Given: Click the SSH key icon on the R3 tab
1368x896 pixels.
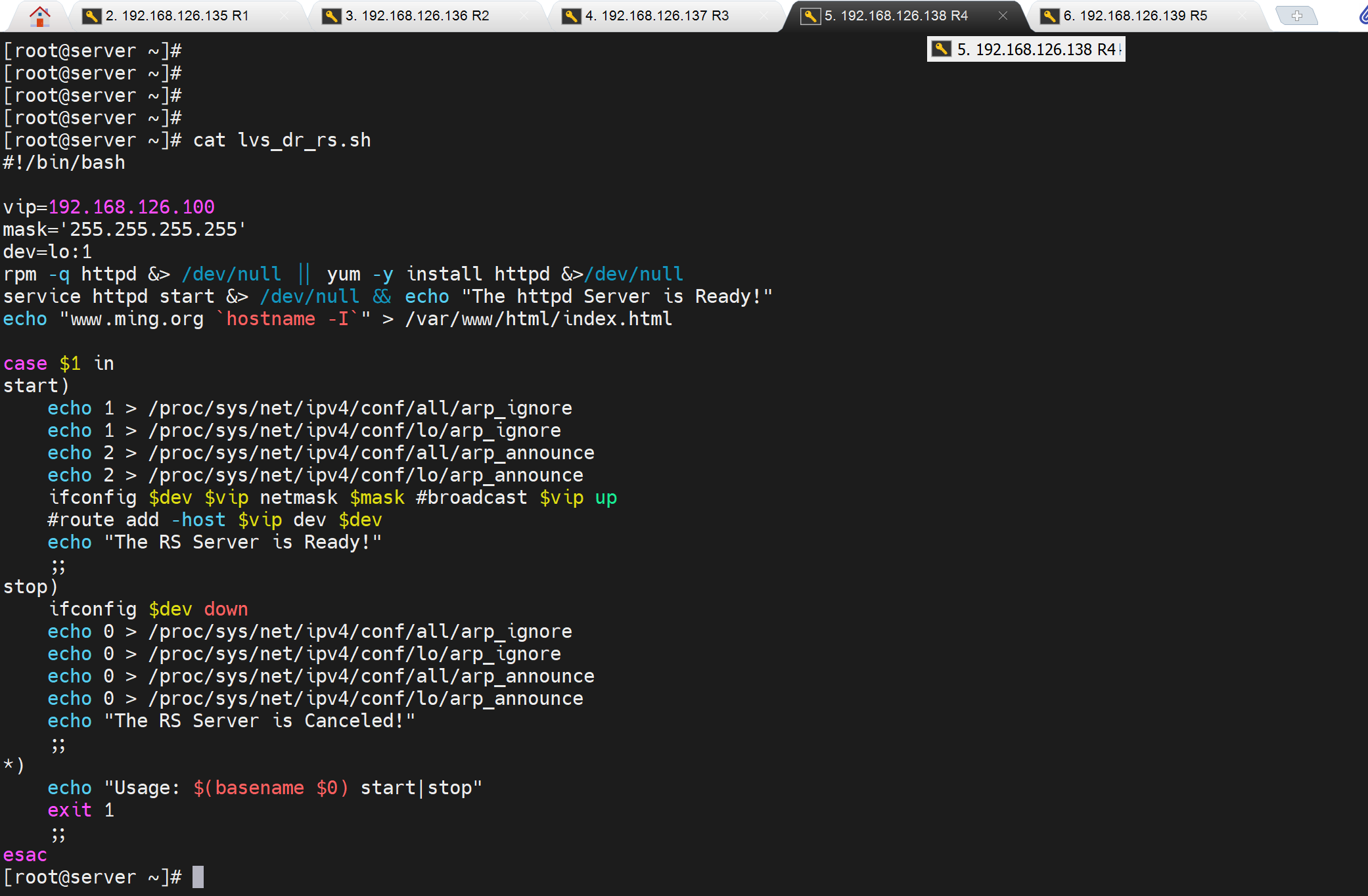Looking at the screenshot, I should (571, 16).
